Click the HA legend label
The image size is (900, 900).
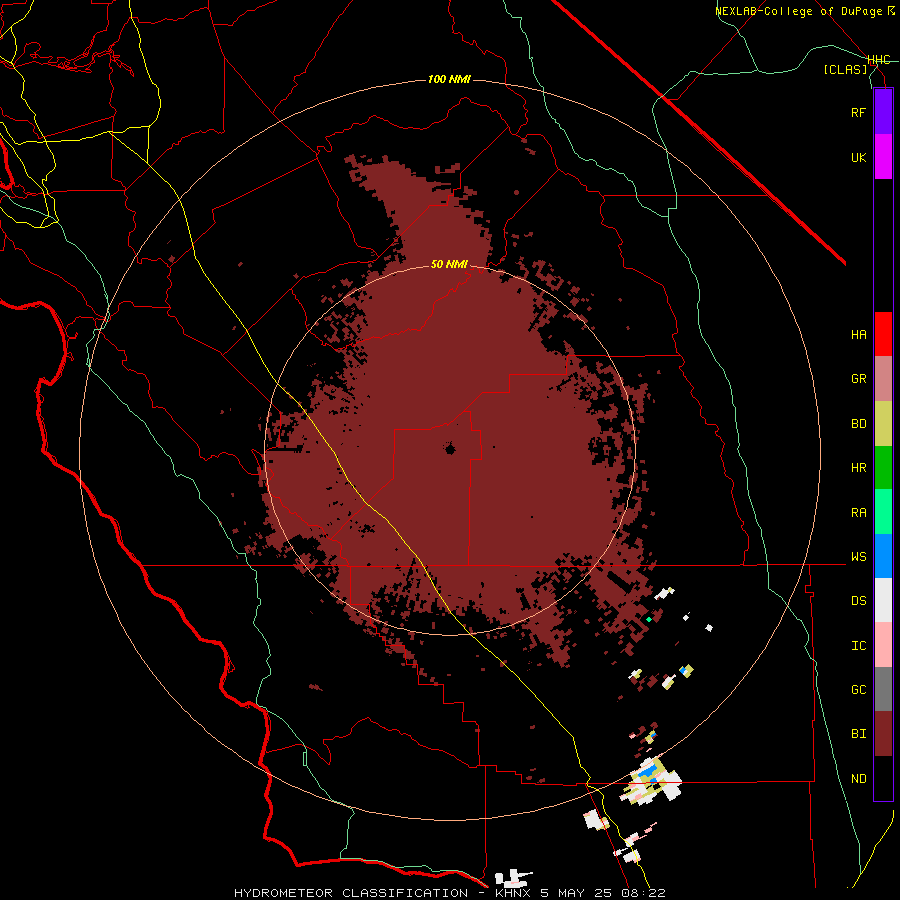858,335
